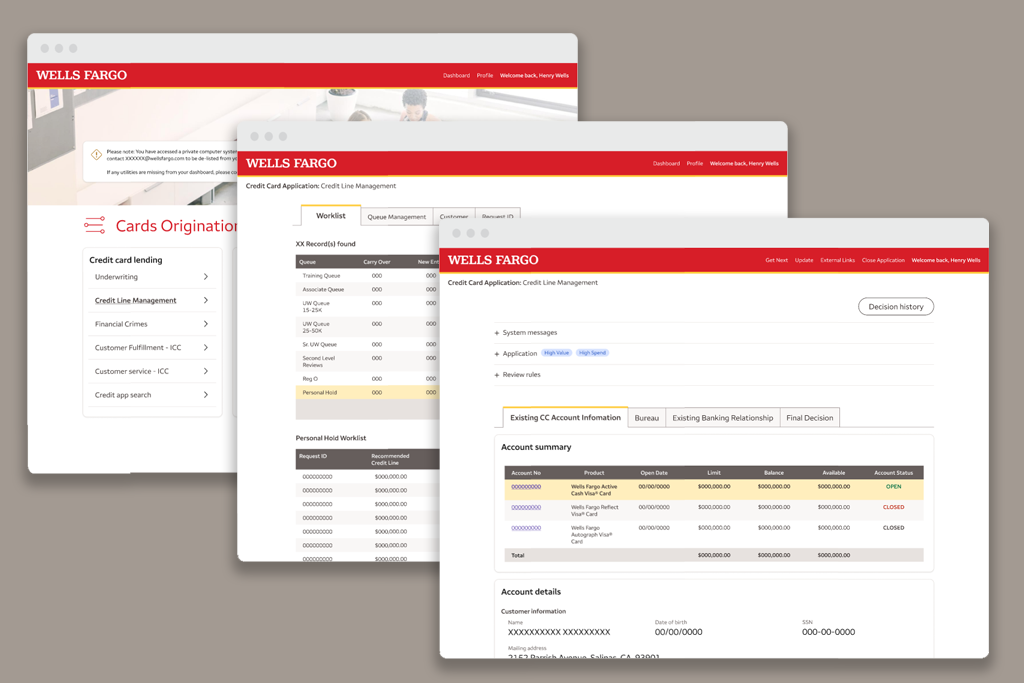Open account number link for Reflect Visa Card

click(526, 507)
